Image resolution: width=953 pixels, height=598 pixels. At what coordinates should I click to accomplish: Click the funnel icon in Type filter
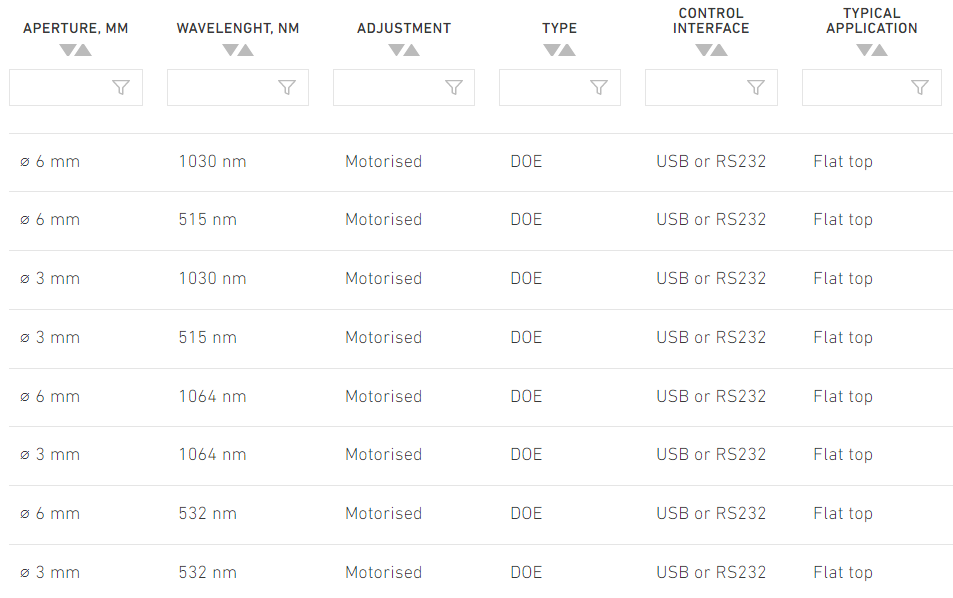pos(599,88)
